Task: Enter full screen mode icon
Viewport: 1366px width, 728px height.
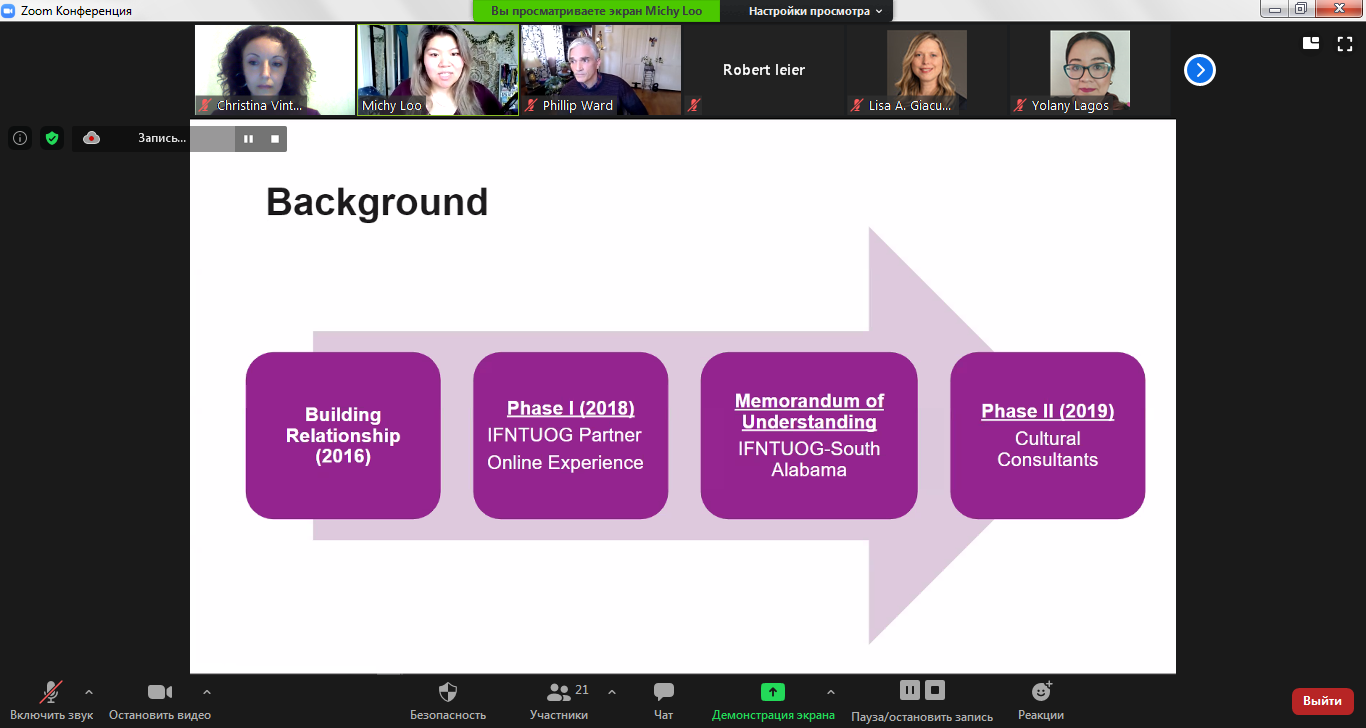Action: (1345, 43)
